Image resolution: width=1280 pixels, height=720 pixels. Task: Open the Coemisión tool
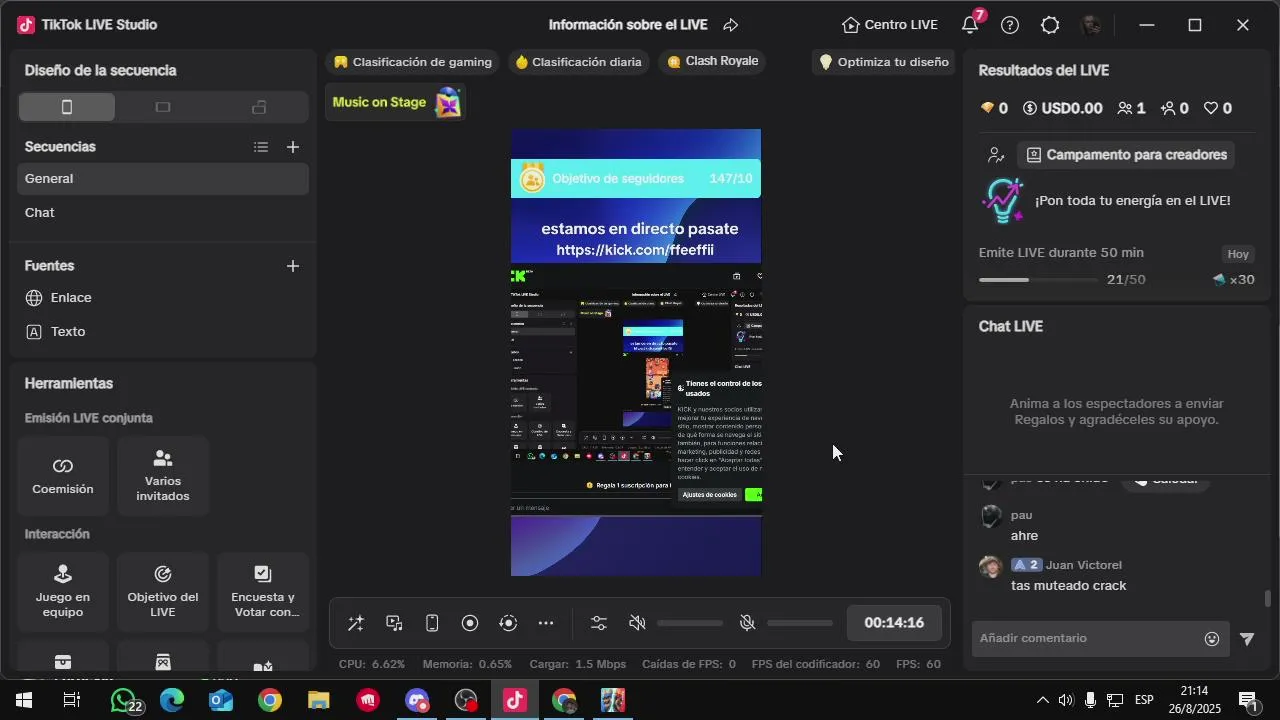[x=63, y=476]
